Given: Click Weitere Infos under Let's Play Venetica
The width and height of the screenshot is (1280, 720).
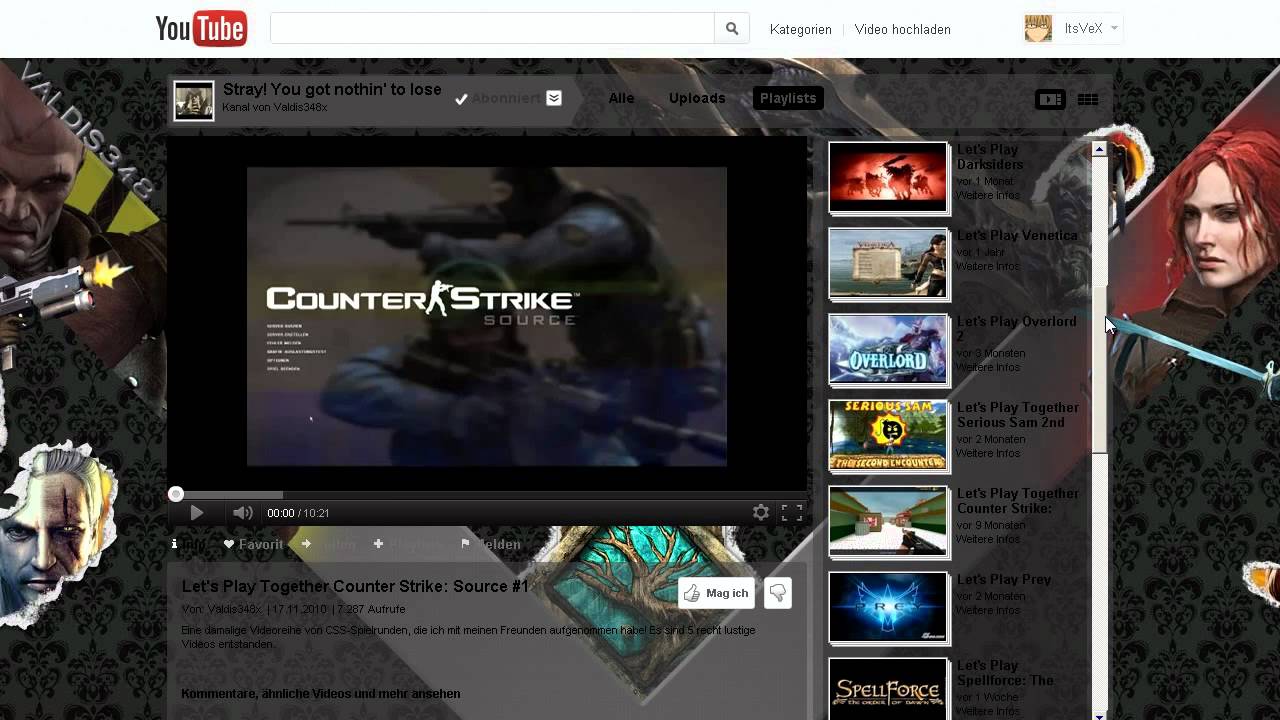Looking at the screenshot, I should [x=988, y=267].
